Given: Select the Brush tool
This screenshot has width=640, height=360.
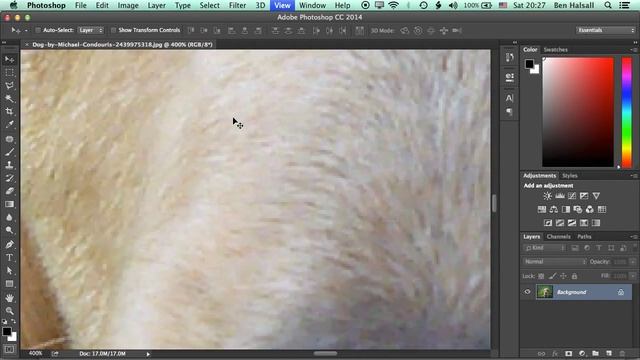Looking at the screenshot, I should click(9, 152).
